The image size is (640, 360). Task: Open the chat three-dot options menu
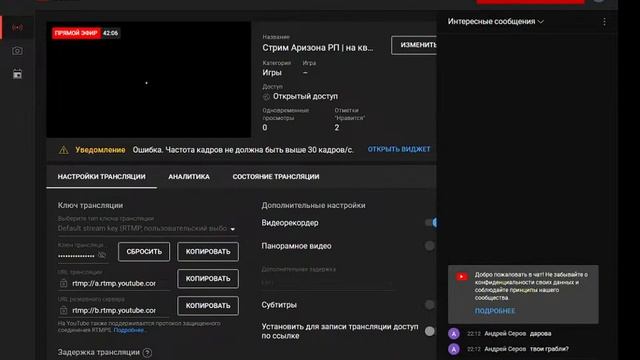coord(604,22)
